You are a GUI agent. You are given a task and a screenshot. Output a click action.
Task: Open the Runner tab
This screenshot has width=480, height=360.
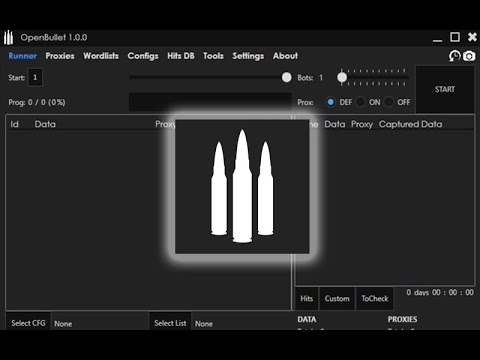click(23, 56)
